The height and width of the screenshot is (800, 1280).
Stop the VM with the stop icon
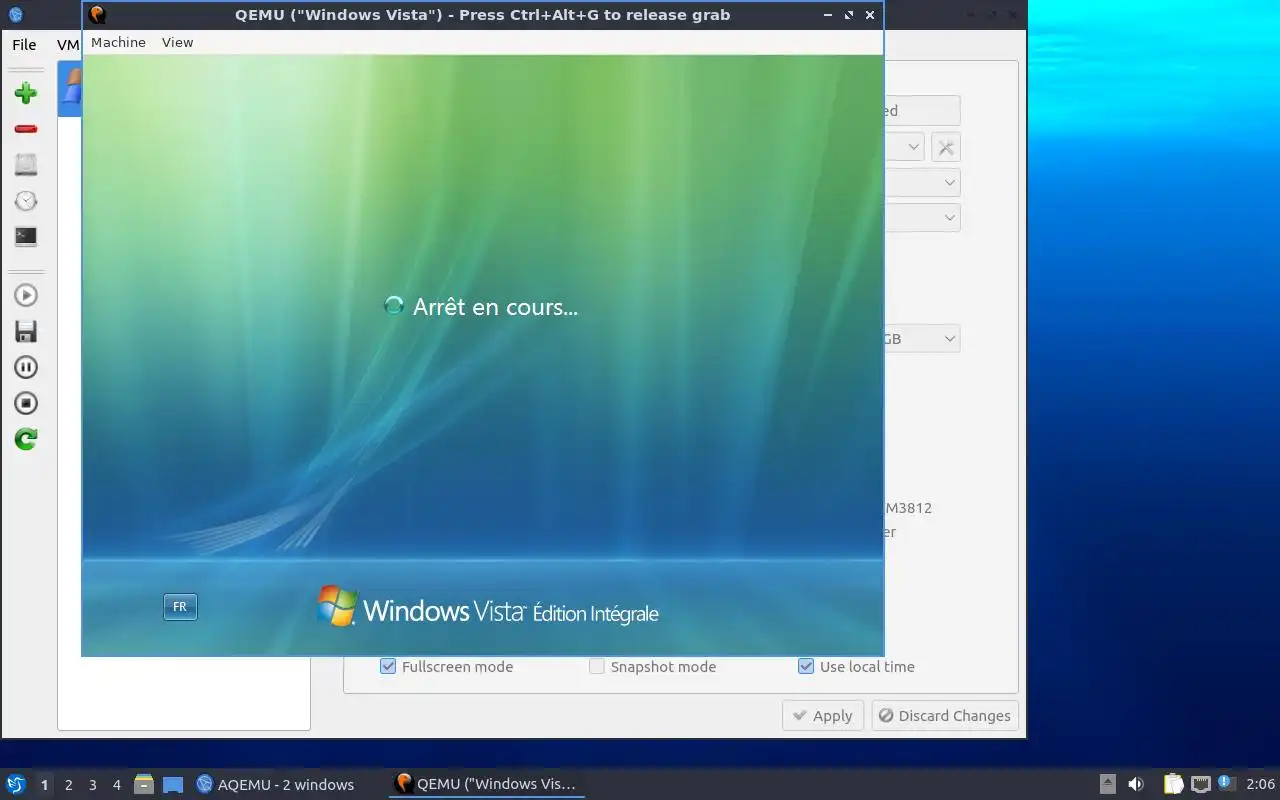(26, 403)
